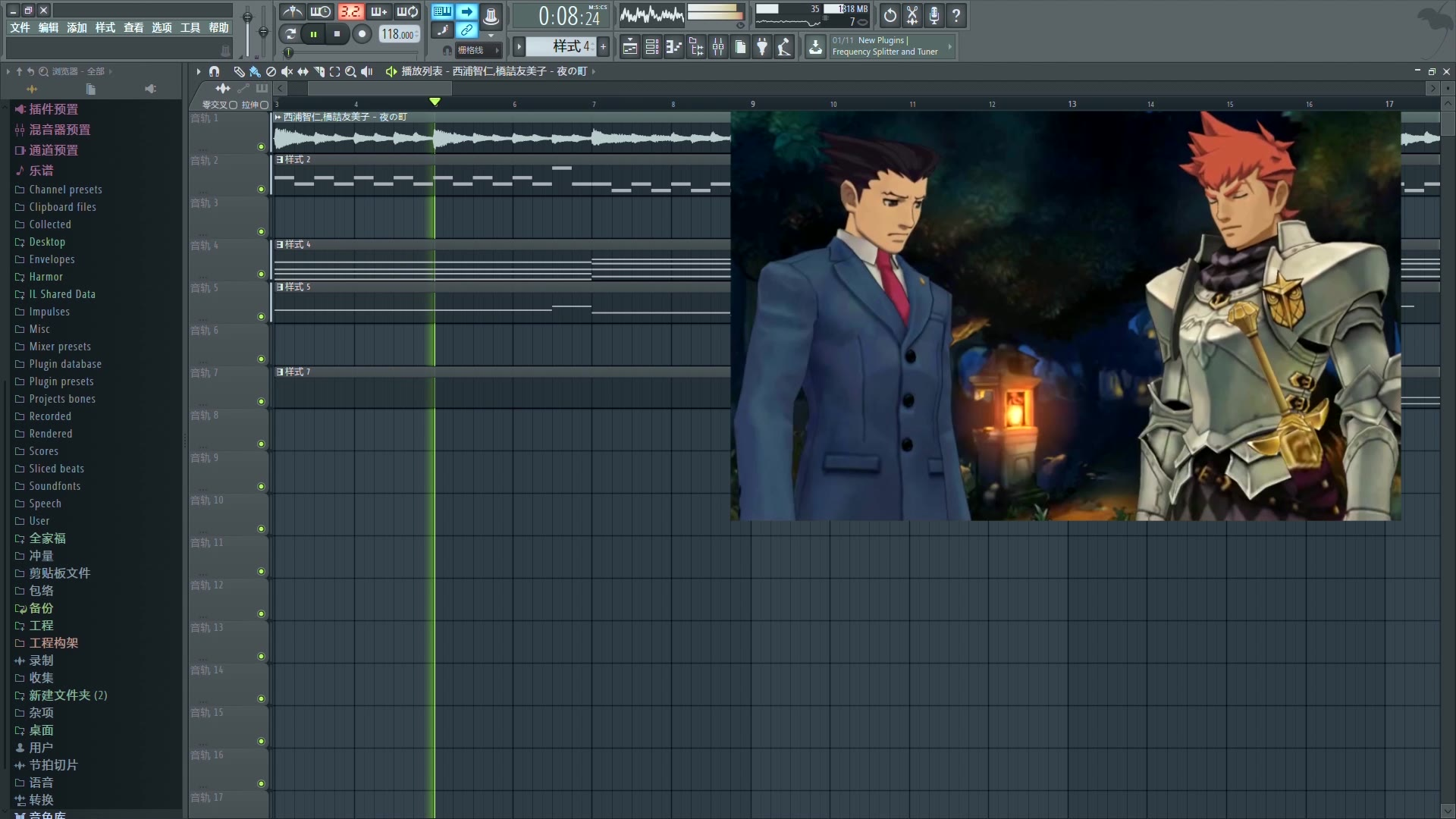Open the 编辑 menu
This screenshot has height=819, width=1456.
tap(49, 27)
